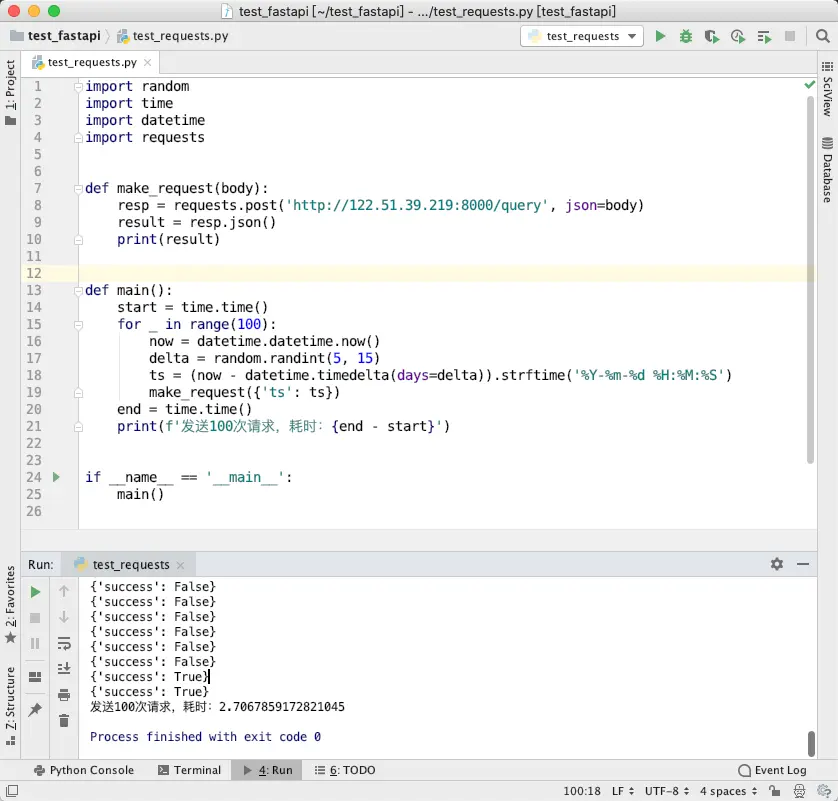Collapse the main function fold

pyautogui.click(x=78, y=291)
